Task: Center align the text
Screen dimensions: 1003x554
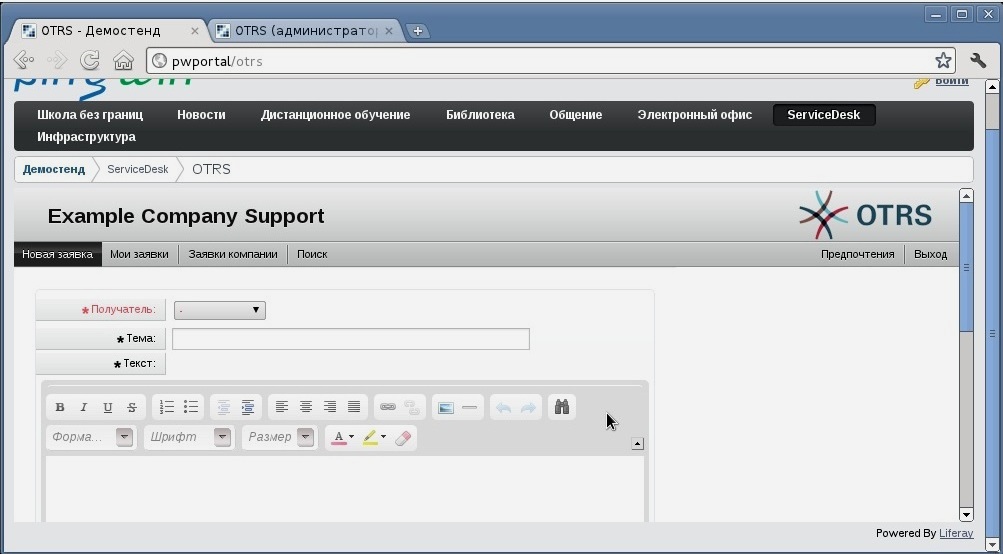Action: pyautogui.click(x=306, y=407)
